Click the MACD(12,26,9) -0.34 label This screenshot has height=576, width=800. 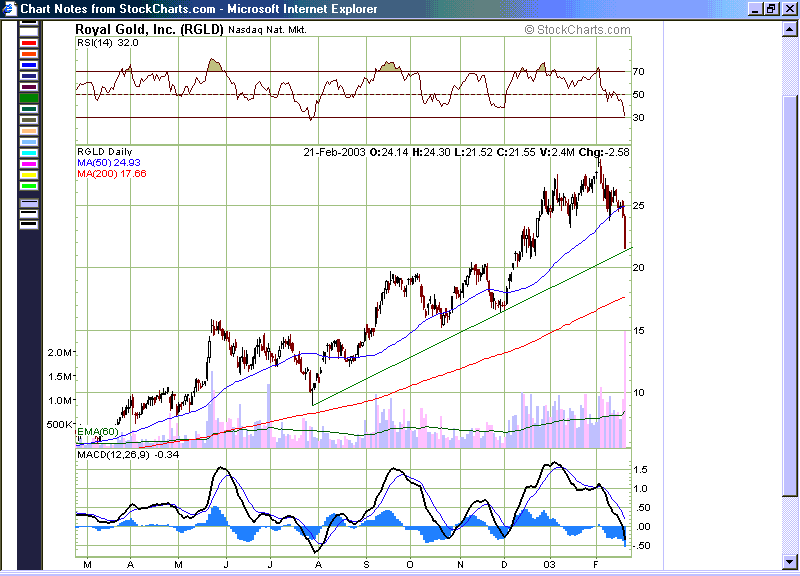click(x=128, y=455)
